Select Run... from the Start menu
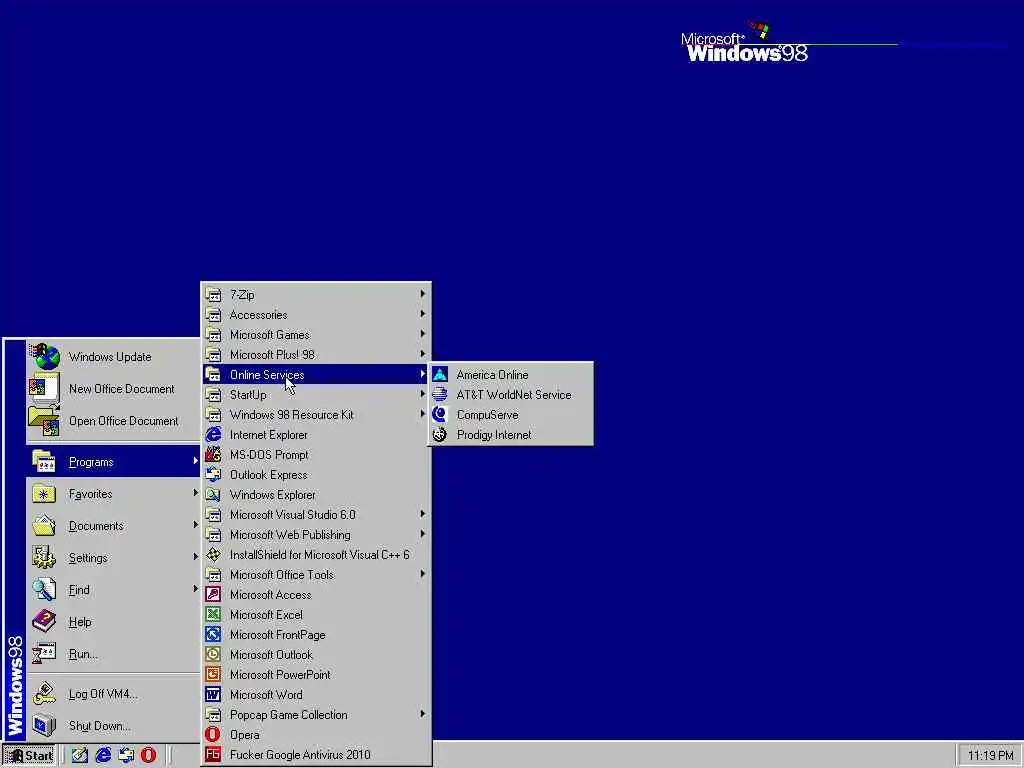The height and width of the screenshot is (768, 1024). (113, 654)
